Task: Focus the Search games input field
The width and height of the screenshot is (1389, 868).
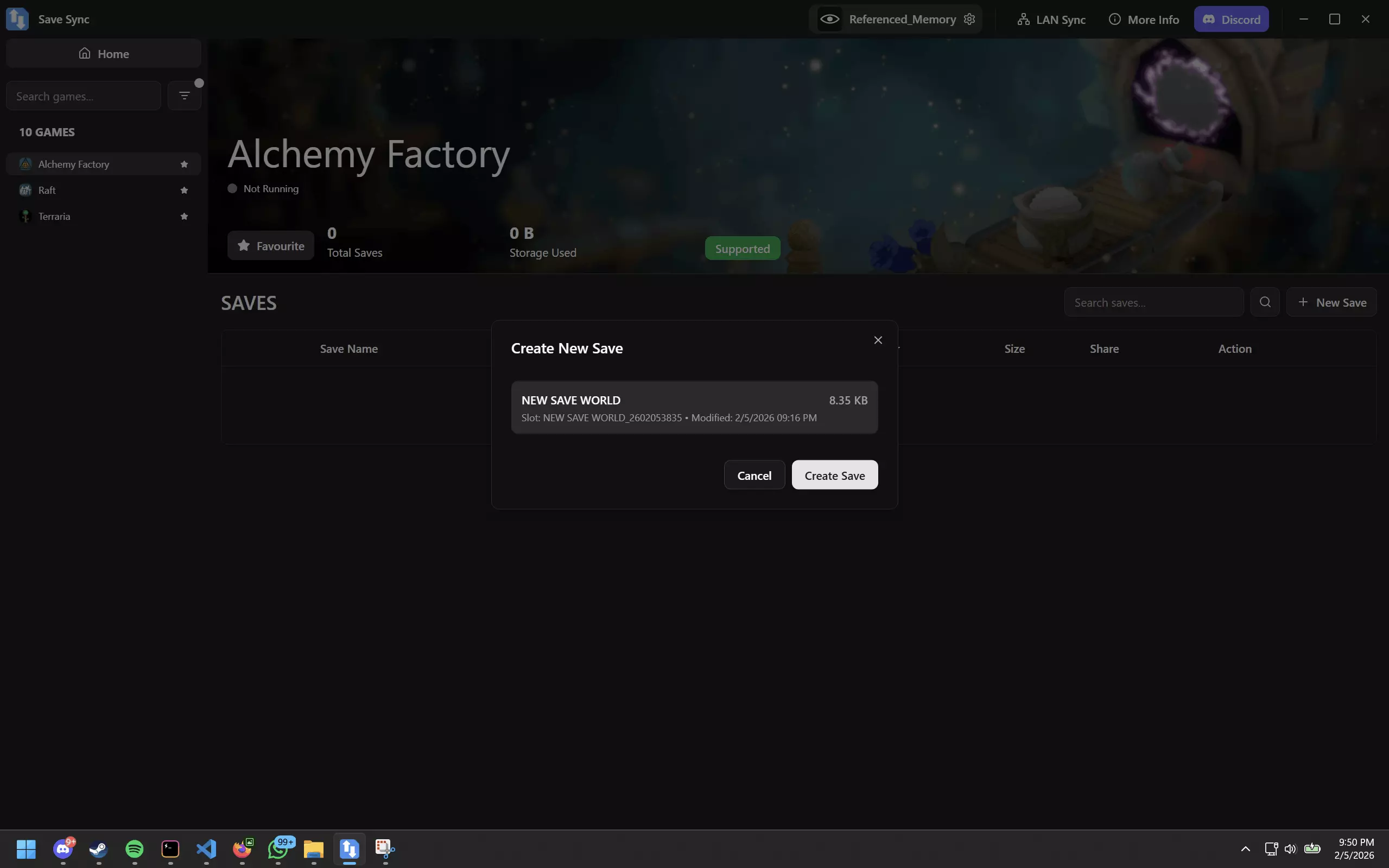Action: click(x=83, y=96)
